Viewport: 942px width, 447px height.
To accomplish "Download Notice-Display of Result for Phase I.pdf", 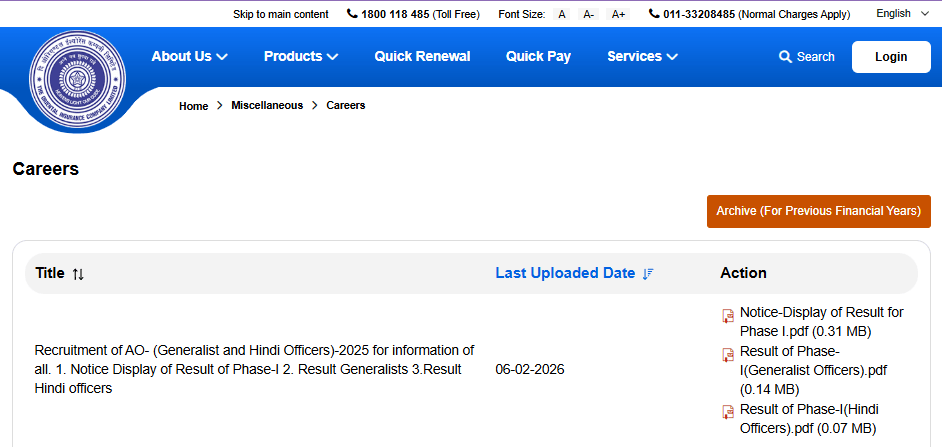I will pyautogui.click(x=821, y=321).
